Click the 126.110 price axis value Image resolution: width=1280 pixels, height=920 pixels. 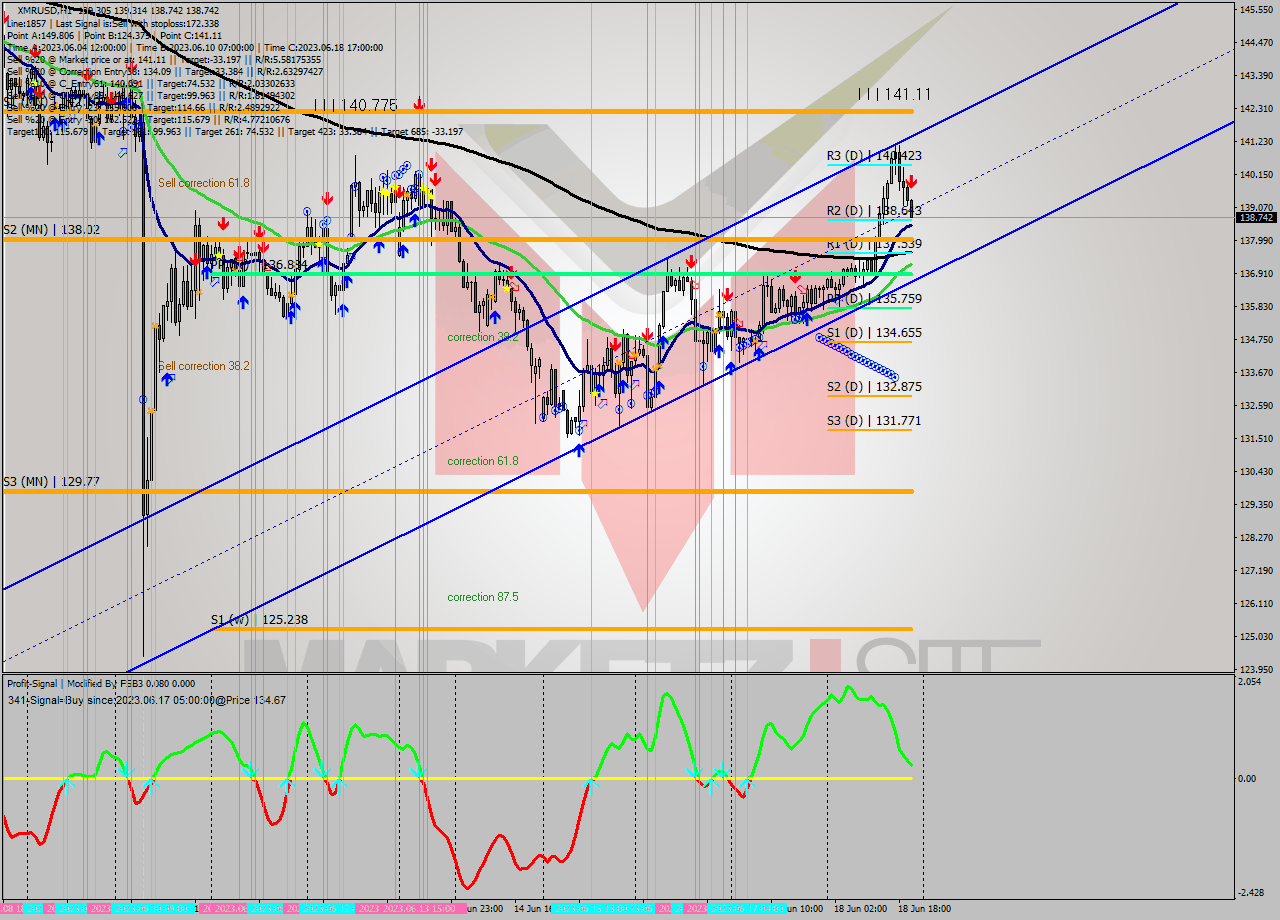pyautogui.click(x=1256, y=603)
